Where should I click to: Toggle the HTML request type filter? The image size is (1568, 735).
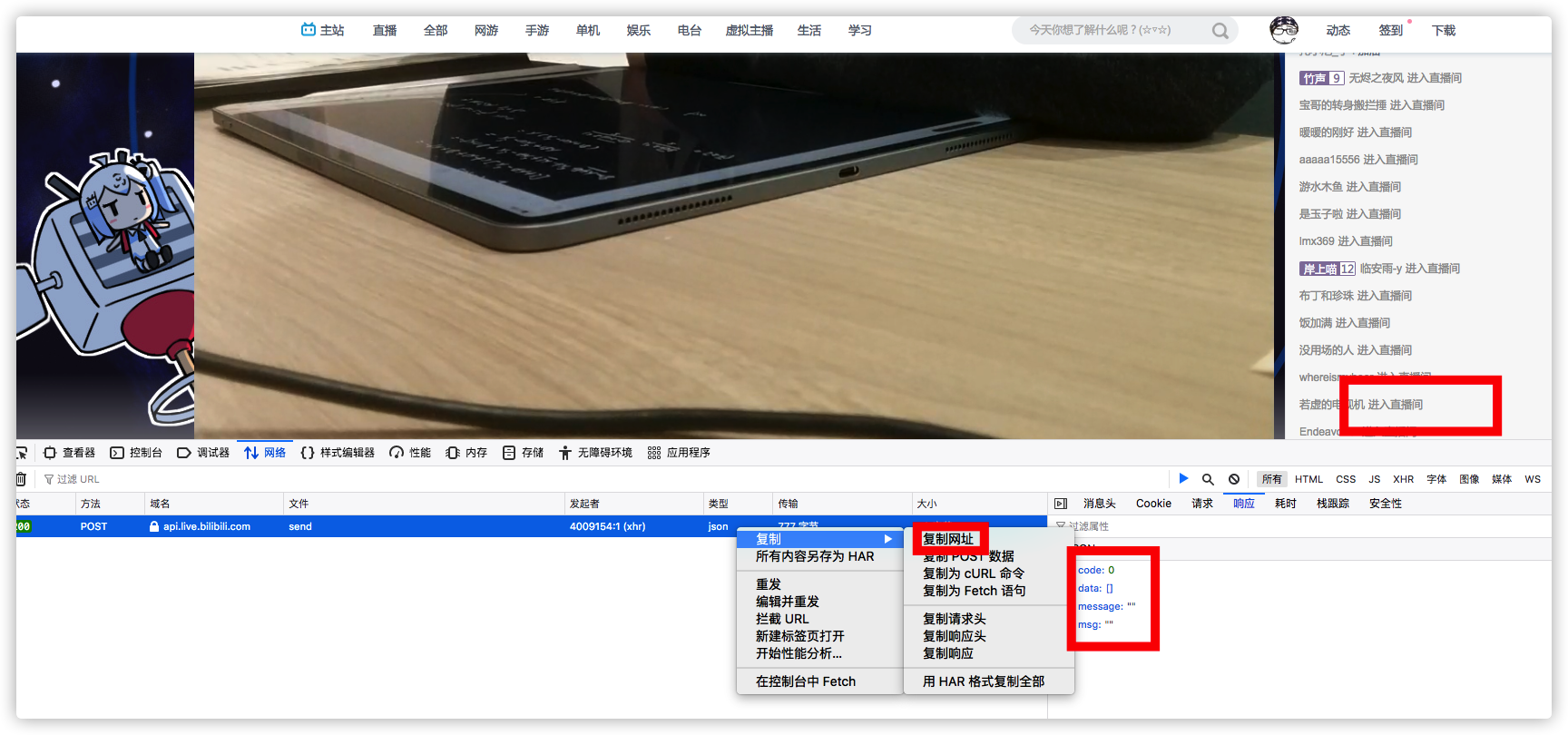coord(1308,479)
